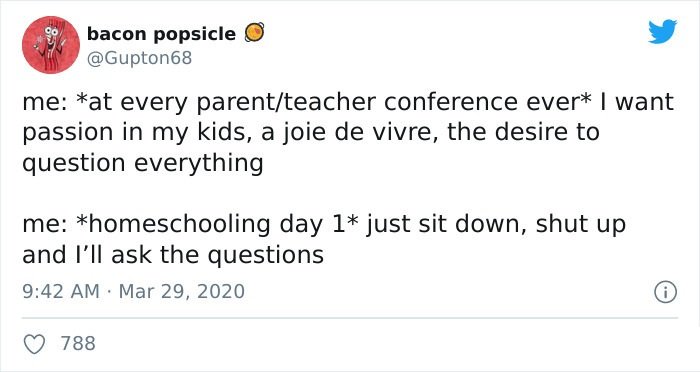This screenshot has height=372, width=700.
Task: Click the 788 likes count
Action: click(x=78, y=343)
